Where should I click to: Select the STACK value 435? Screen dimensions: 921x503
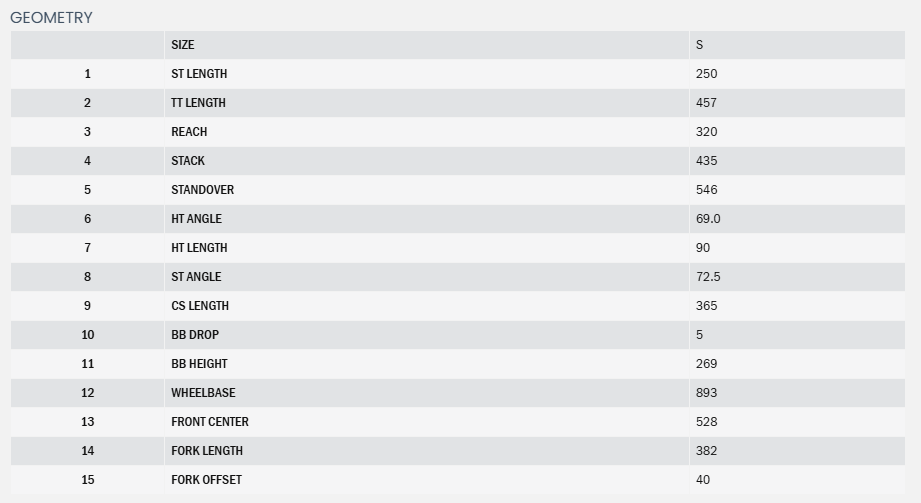pos(706,161)
